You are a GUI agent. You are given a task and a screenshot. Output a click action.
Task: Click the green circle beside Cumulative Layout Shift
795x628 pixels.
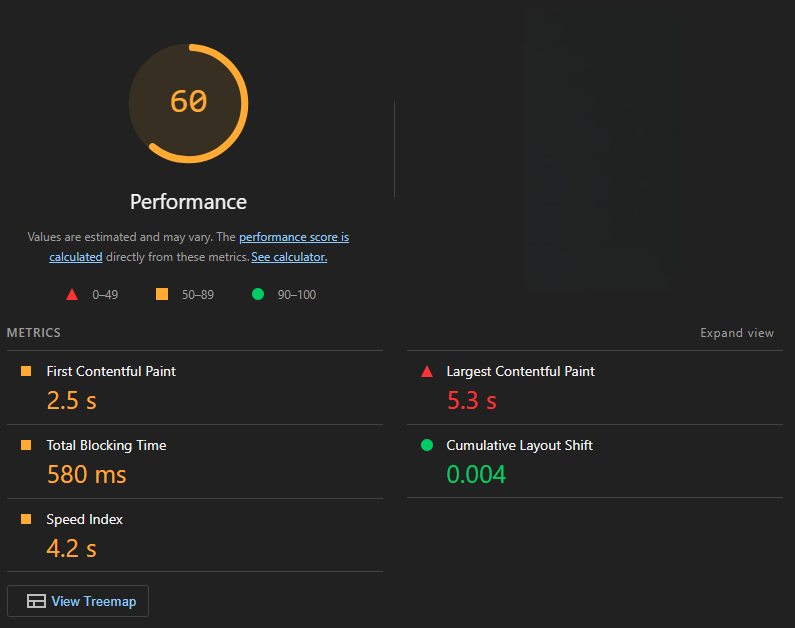(427, 445)
